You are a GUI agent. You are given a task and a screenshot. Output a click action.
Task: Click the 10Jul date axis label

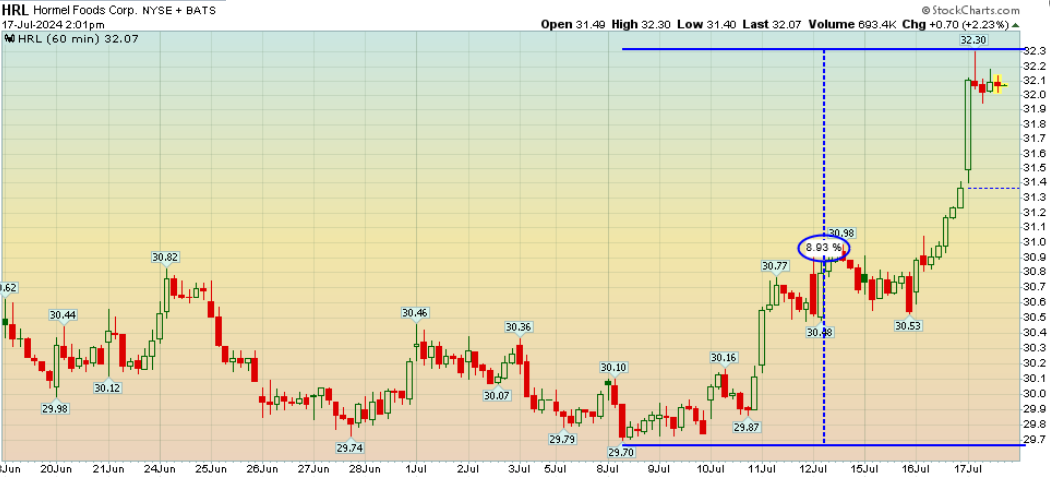(710, 468)
